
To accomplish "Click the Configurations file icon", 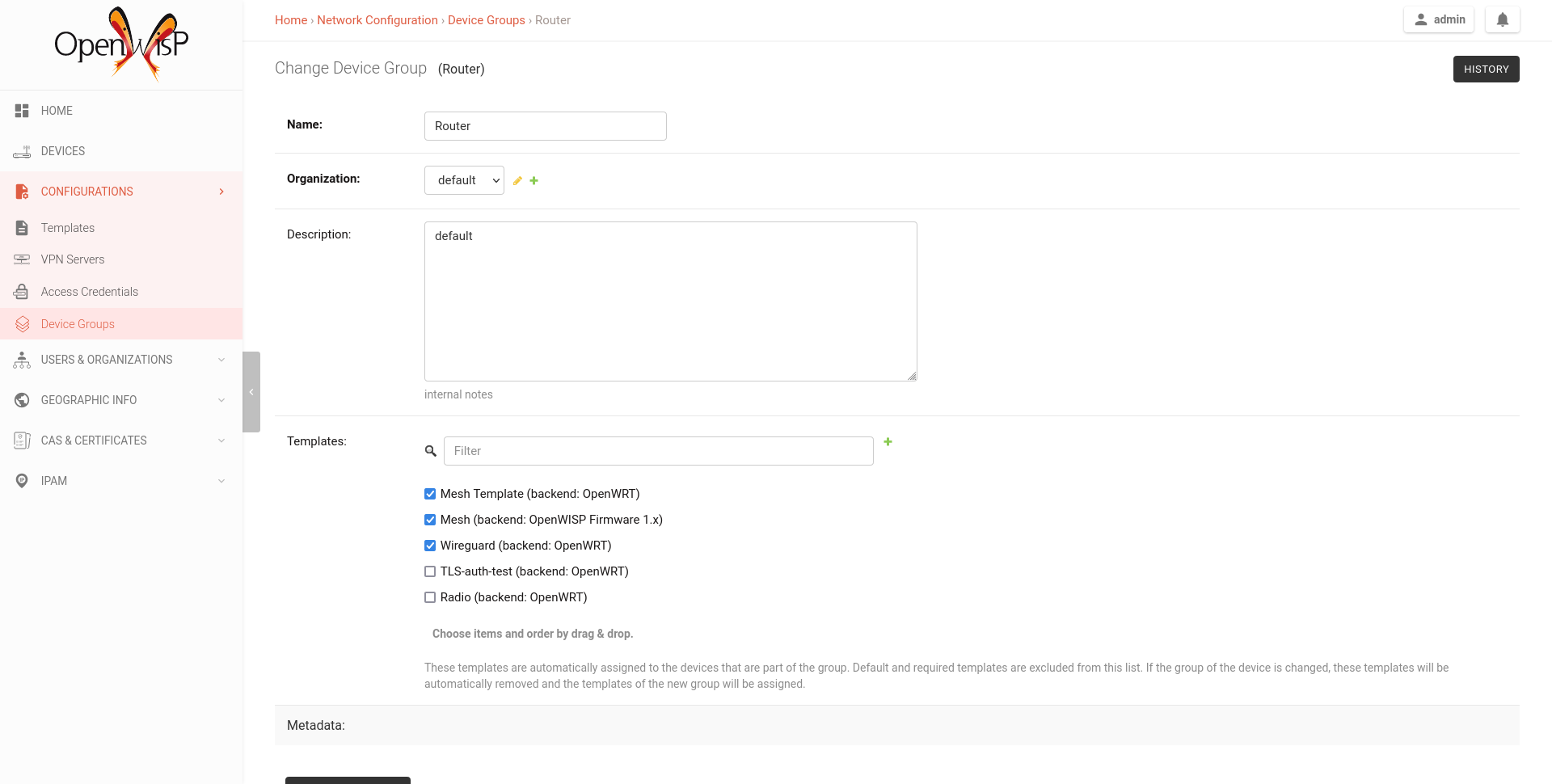I will point(22,192).
